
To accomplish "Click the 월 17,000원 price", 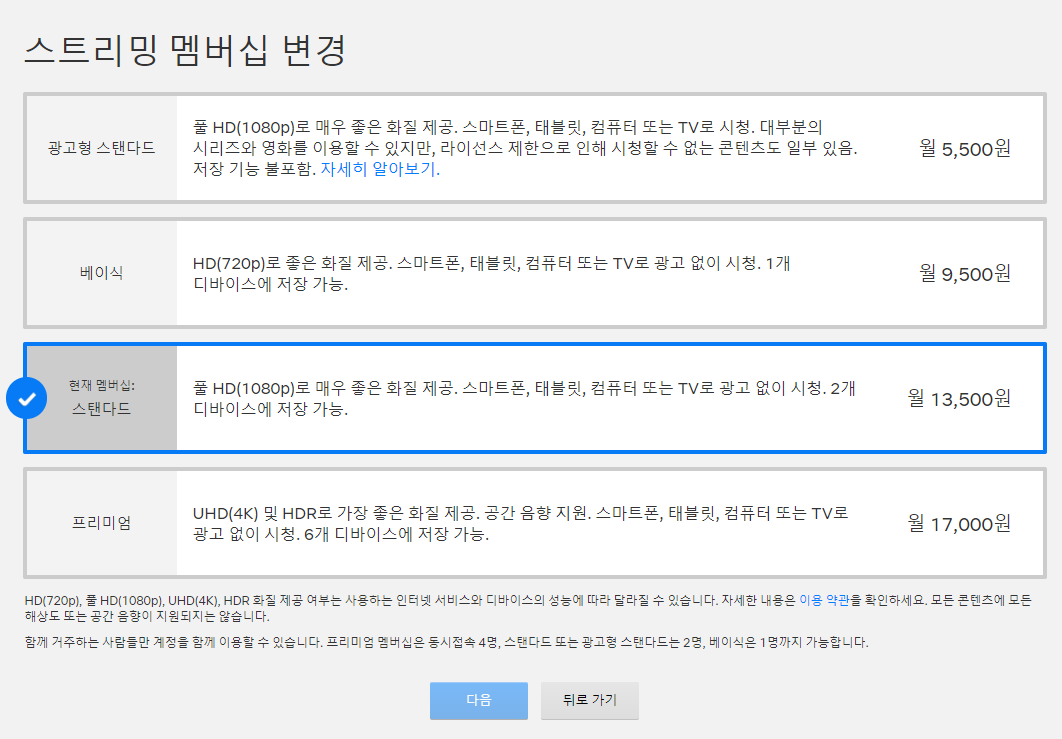I will [x=959, y=524].
